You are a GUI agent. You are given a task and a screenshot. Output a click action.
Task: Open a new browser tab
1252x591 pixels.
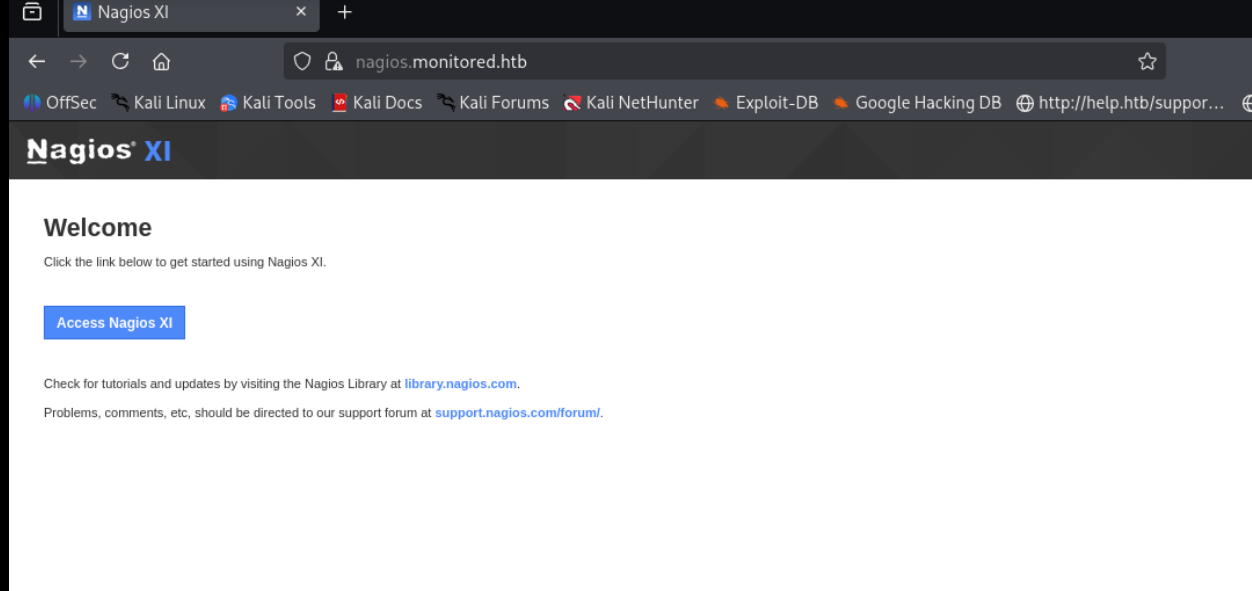[345, 13]
